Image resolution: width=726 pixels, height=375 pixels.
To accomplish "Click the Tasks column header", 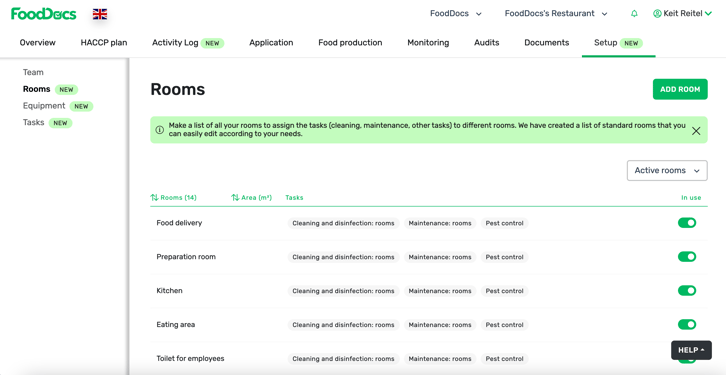I will [294, 198].
